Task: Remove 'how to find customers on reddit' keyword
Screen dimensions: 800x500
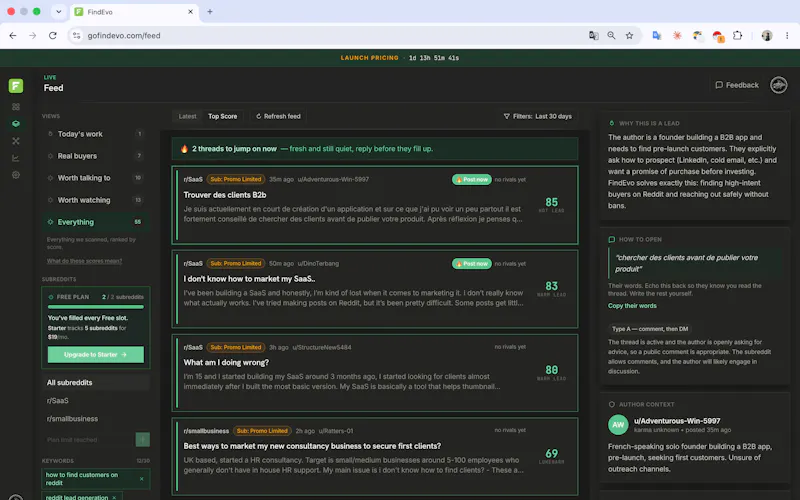Action: click(141, 479)
